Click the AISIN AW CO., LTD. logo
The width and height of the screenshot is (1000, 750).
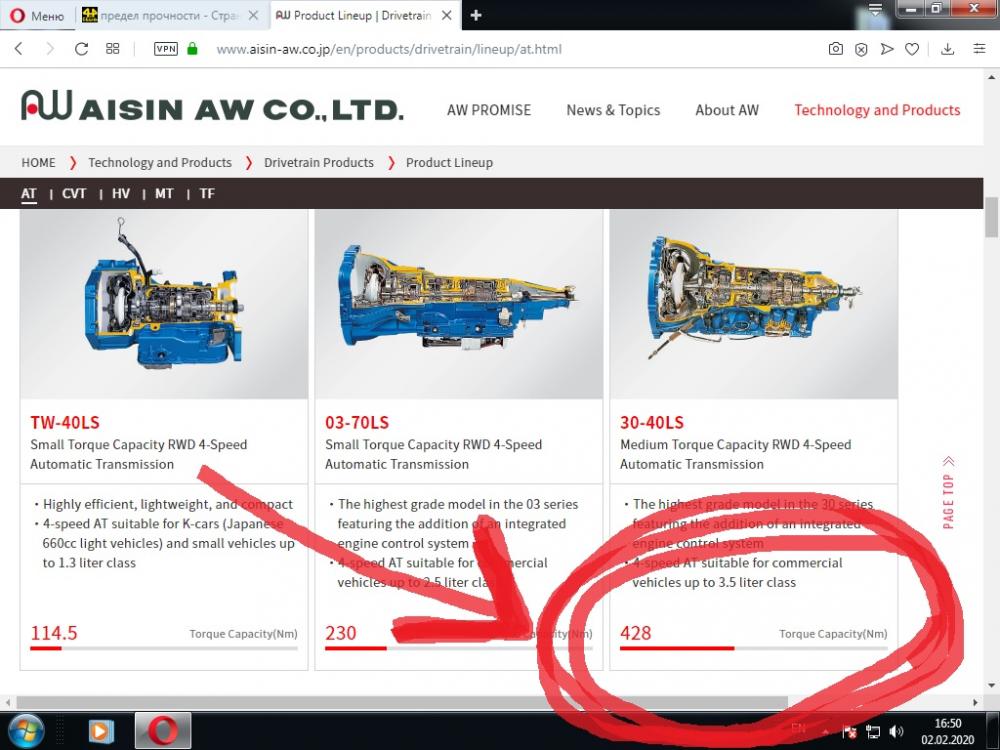coord(212,107)
